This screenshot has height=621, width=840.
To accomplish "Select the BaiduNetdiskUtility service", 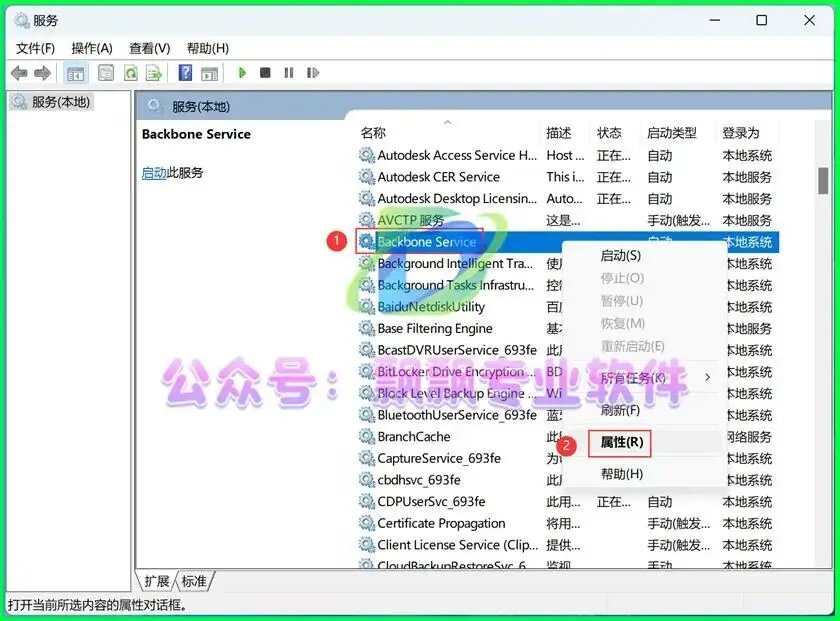I will [431, 306].
